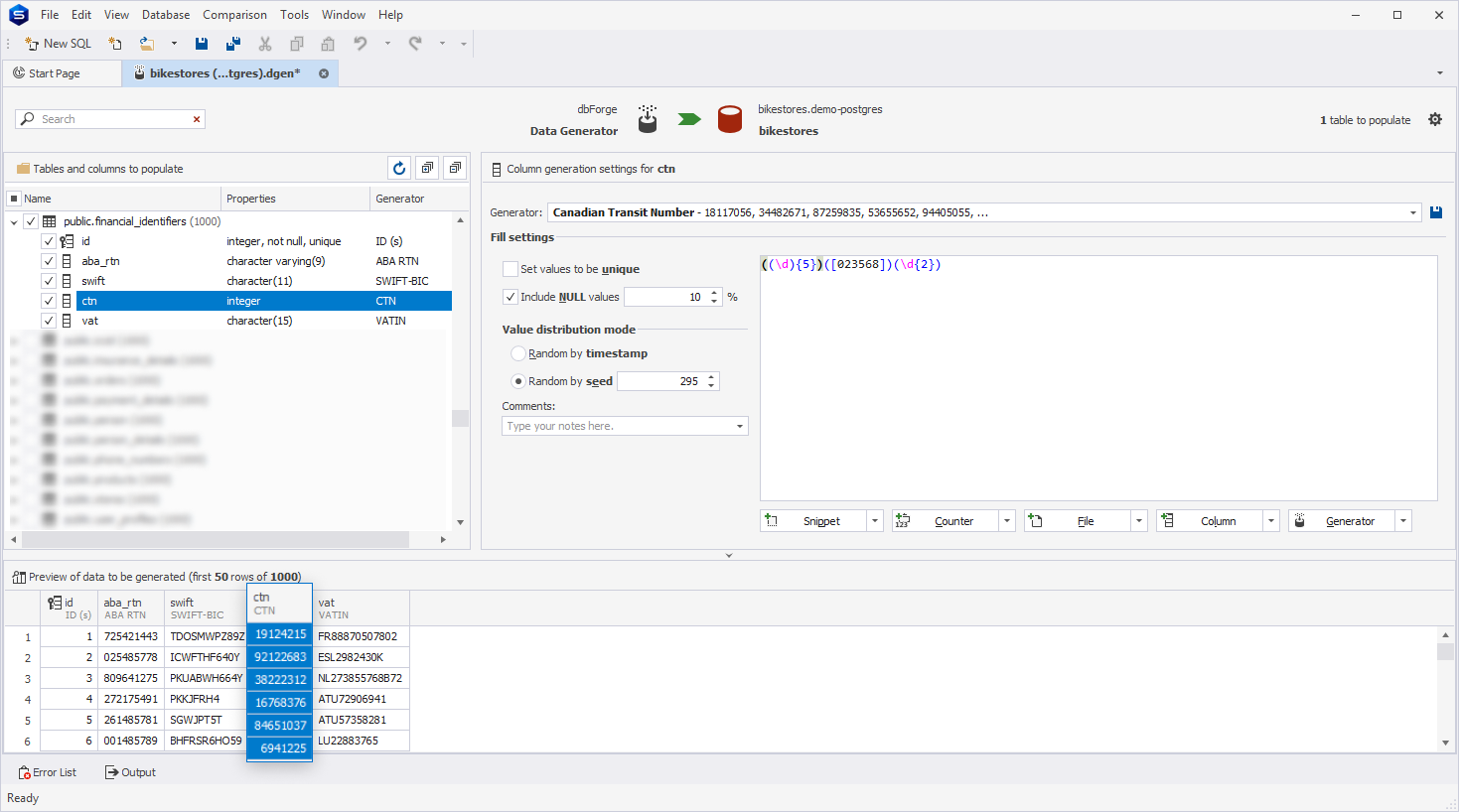1459x812 pixels.
Task: Enable Set values to be unique
Action: pos(511,269)
